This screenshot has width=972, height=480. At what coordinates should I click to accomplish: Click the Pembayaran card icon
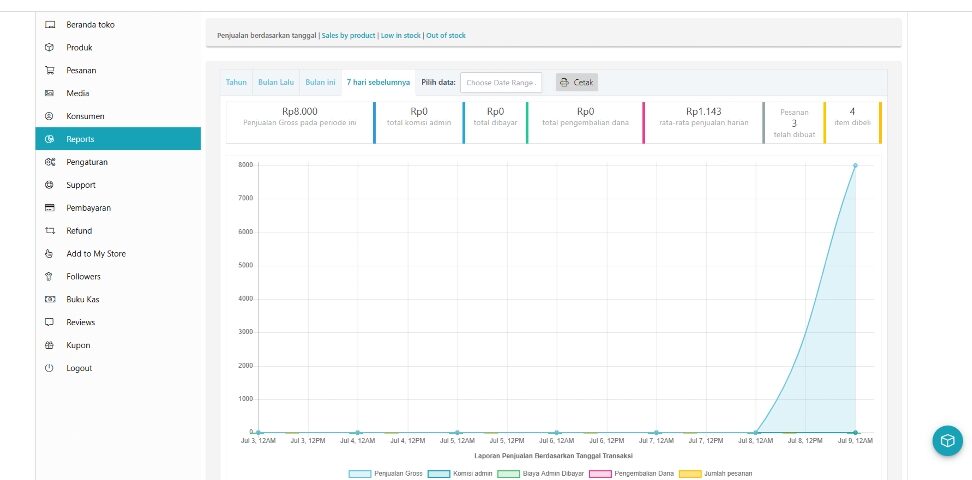[48, 208]
